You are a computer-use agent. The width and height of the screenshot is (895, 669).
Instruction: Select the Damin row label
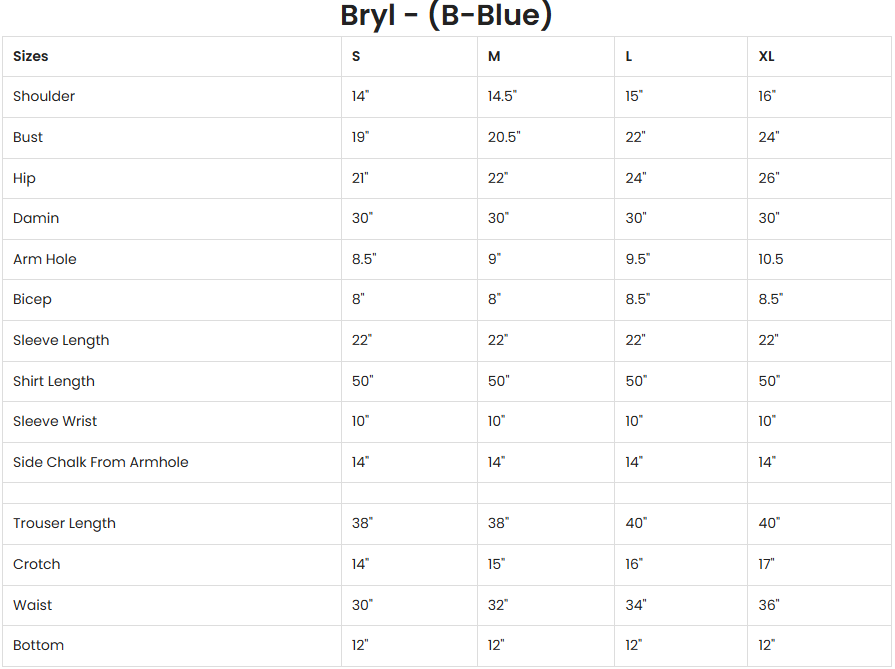[x=36, y=218]
